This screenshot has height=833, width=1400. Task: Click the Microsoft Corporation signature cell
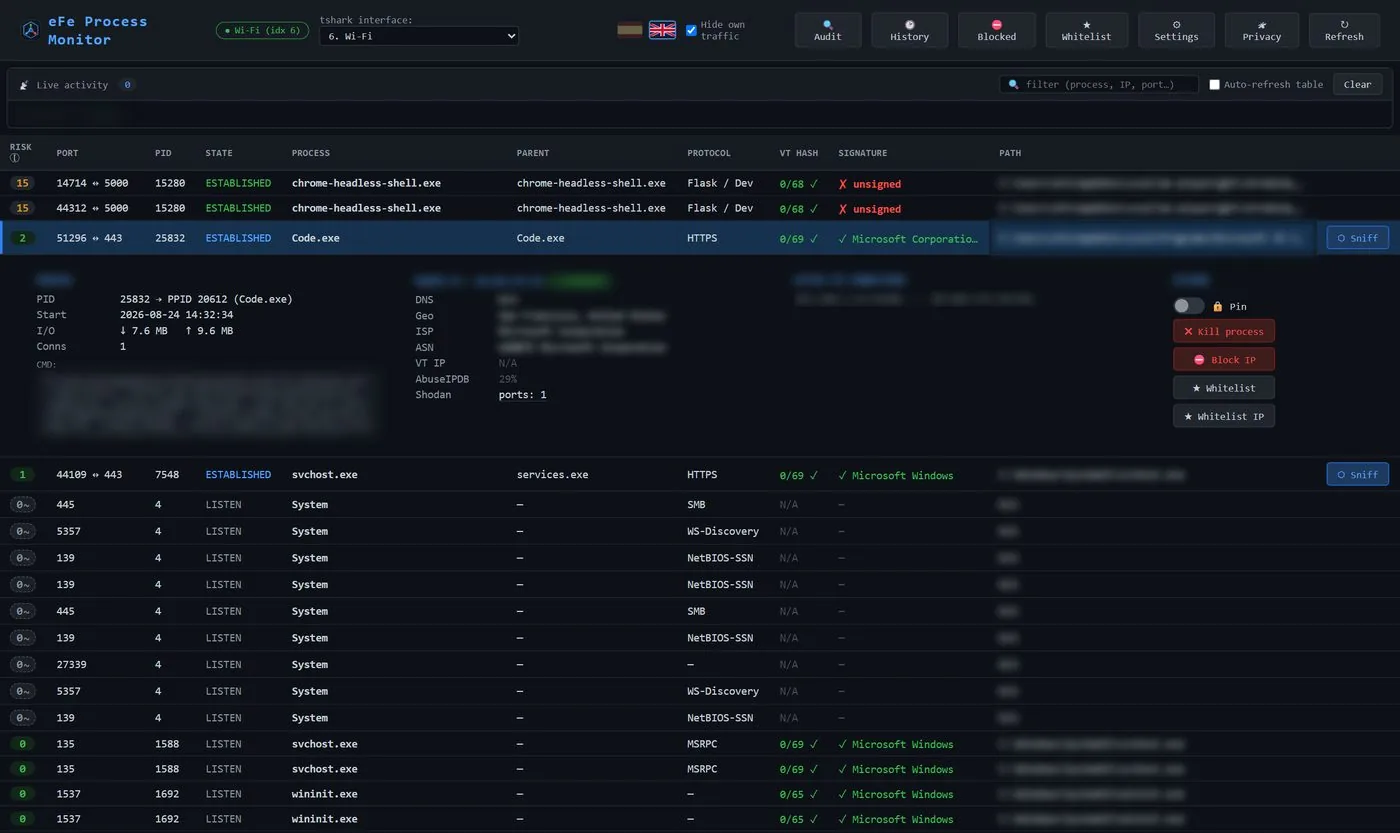pyautogui.click(x=908, y=239)
